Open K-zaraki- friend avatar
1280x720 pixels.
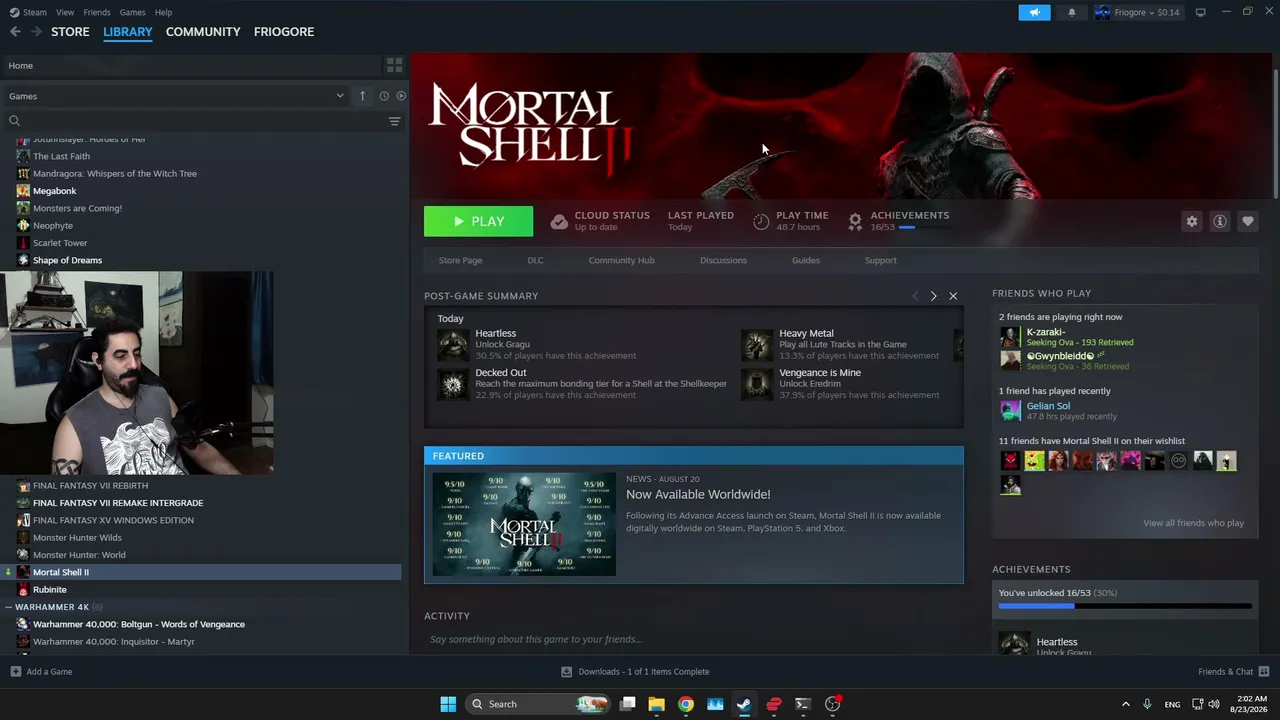point(1010,336)
